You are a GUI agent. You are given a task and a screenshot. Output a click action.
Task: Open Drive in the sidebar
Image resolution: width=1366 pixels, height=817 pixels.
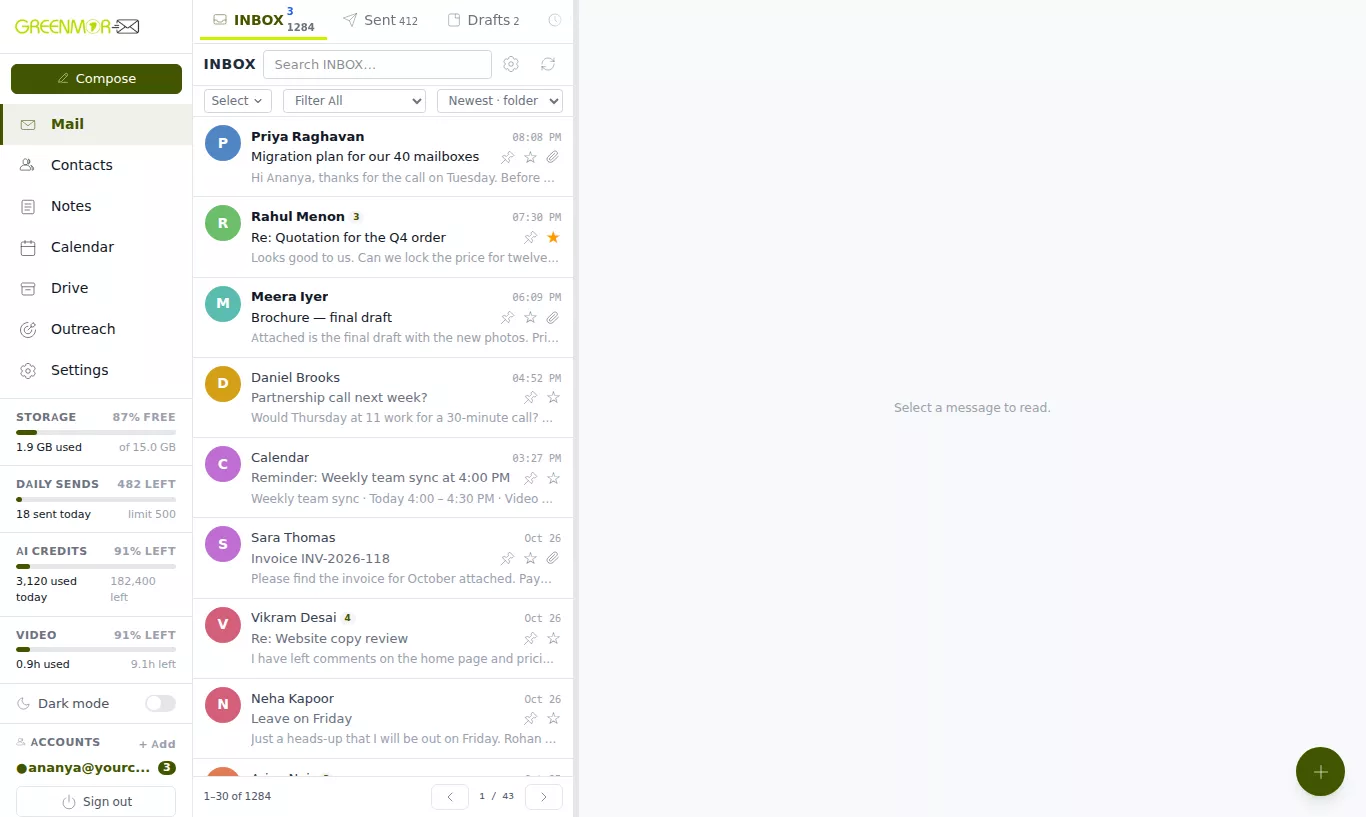coord(96,288)
